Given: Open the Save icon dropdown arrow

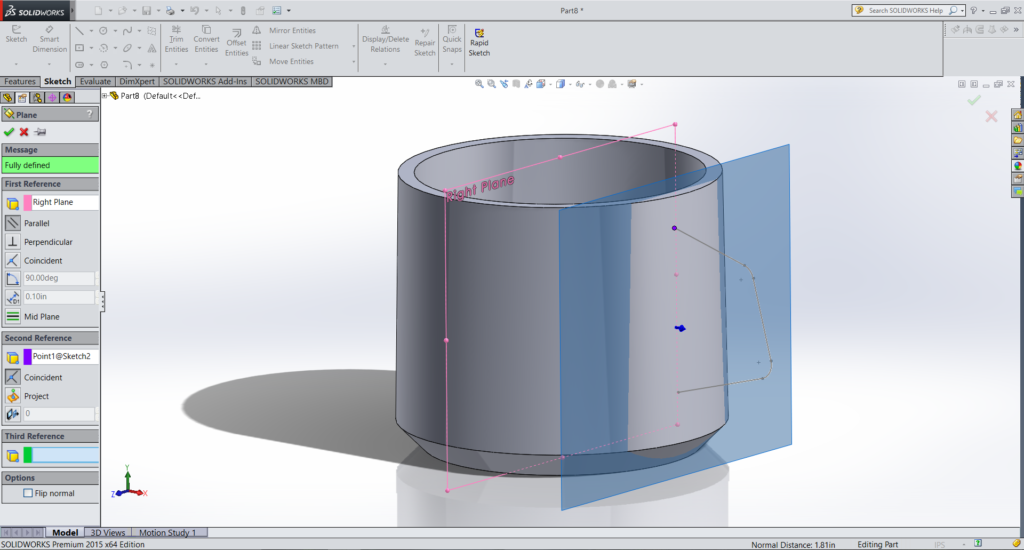Looking at the screenshot, I should (158, 10).
